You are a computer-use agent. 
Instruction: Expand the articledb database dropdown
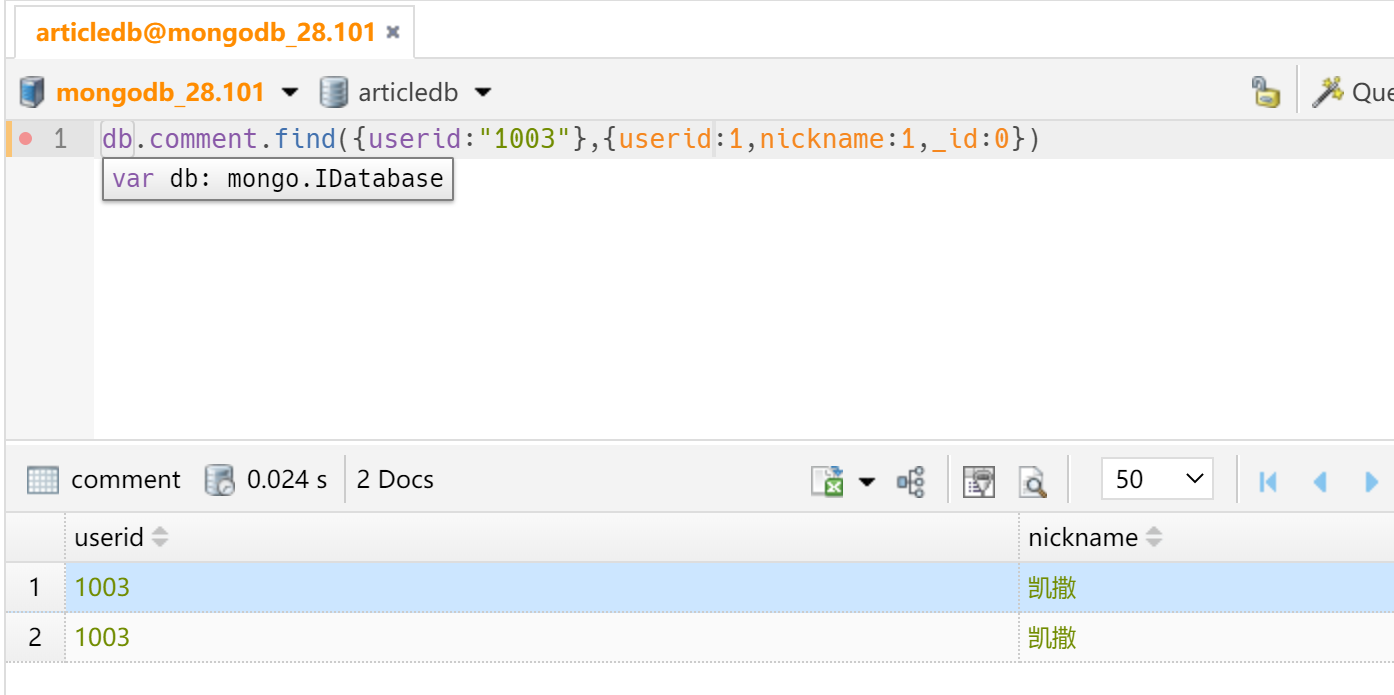click(483, 93)
